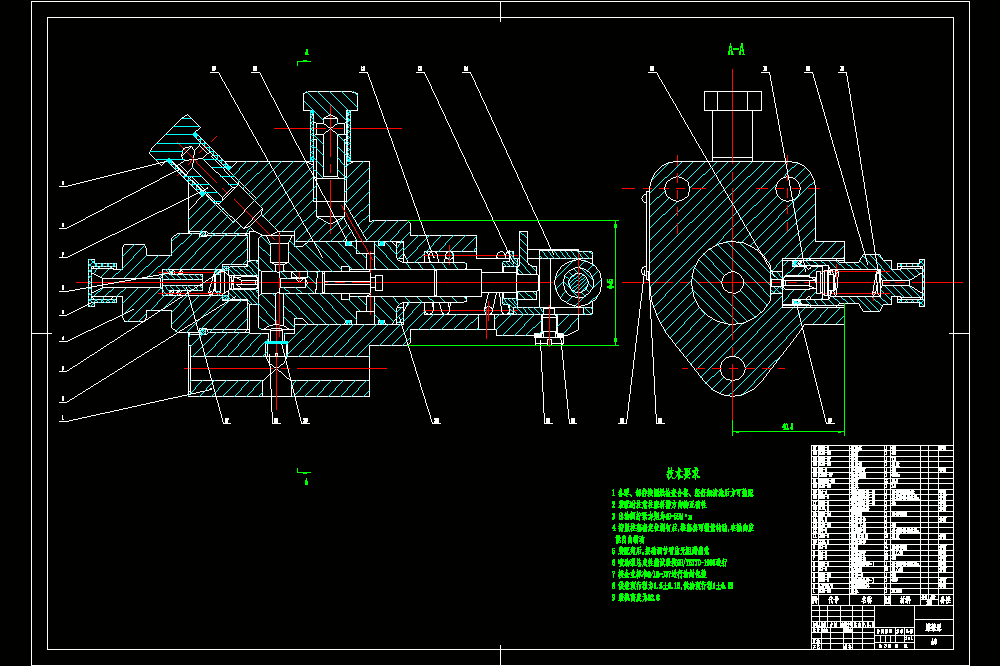Screen dimensions: 1000x666
Task: Select the title block drawing name cell
Action: click(934, 628)
